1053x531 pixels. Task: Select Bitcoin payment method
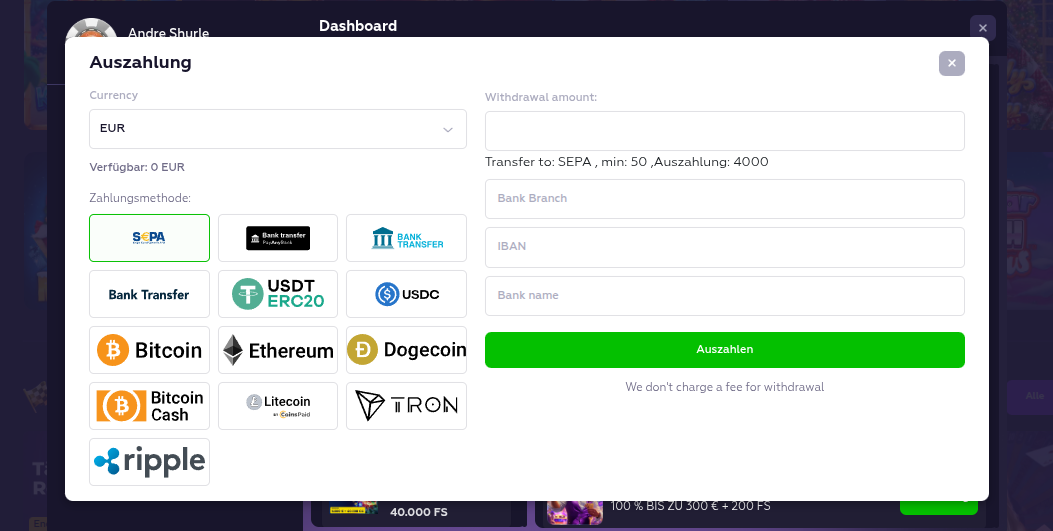coord(149,350)
